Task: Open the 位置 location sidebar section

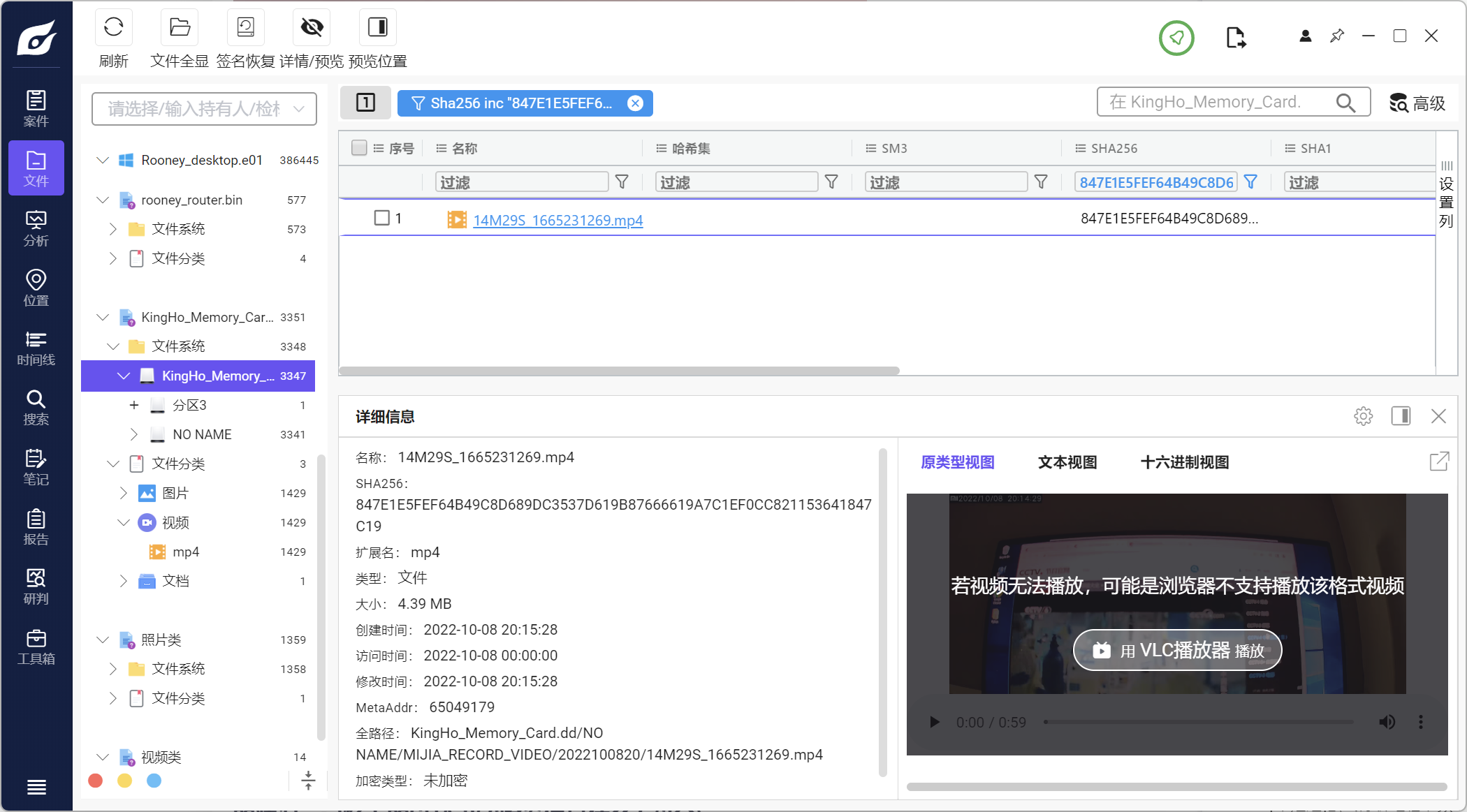Action: [36, 288]
